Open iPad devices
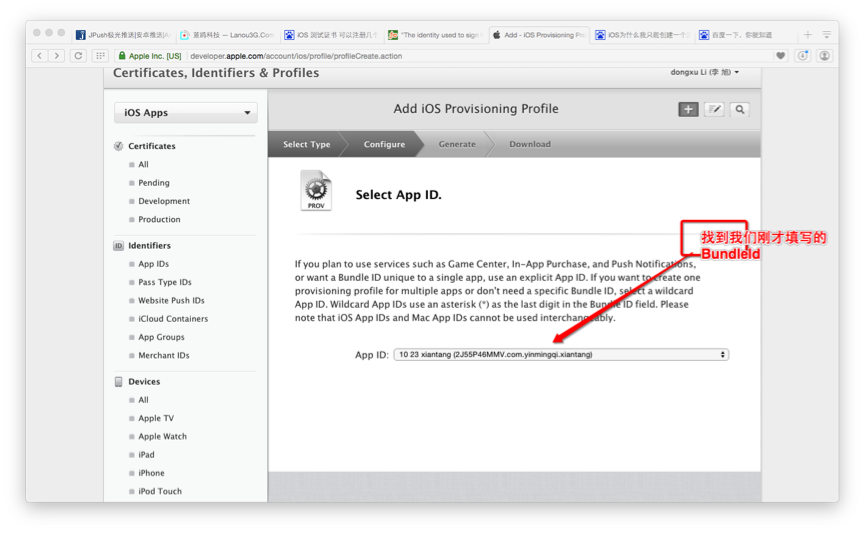The image size is (865, 533). click(146, 455)
